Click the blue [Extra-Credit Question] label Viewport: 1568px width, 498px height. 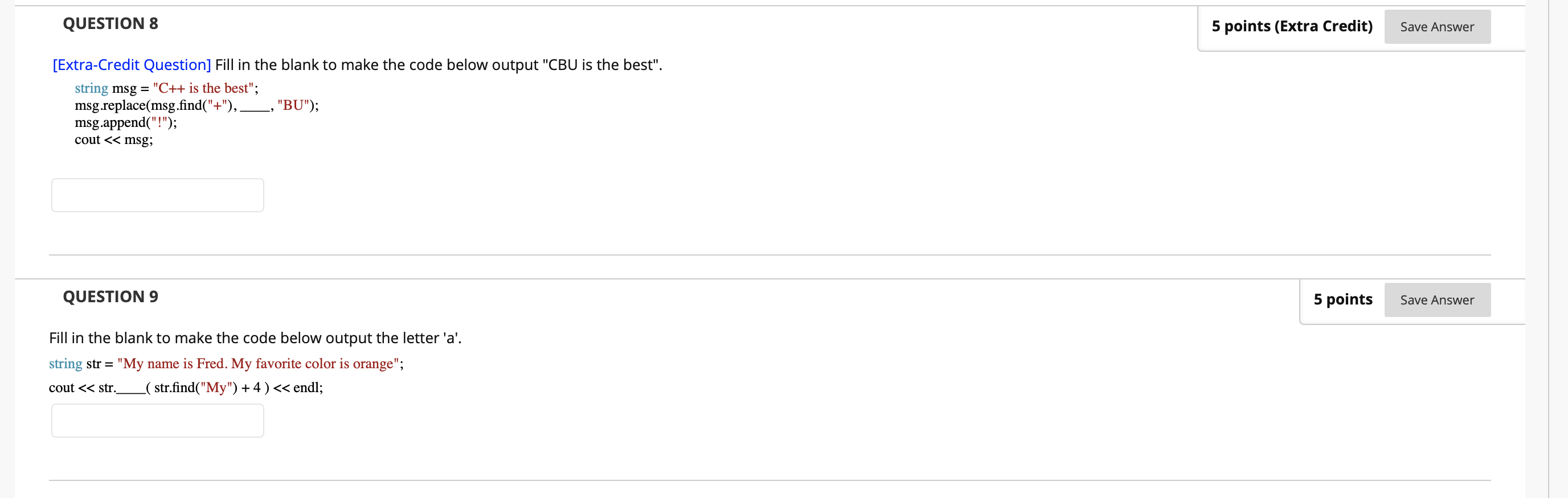pos(132,65)
